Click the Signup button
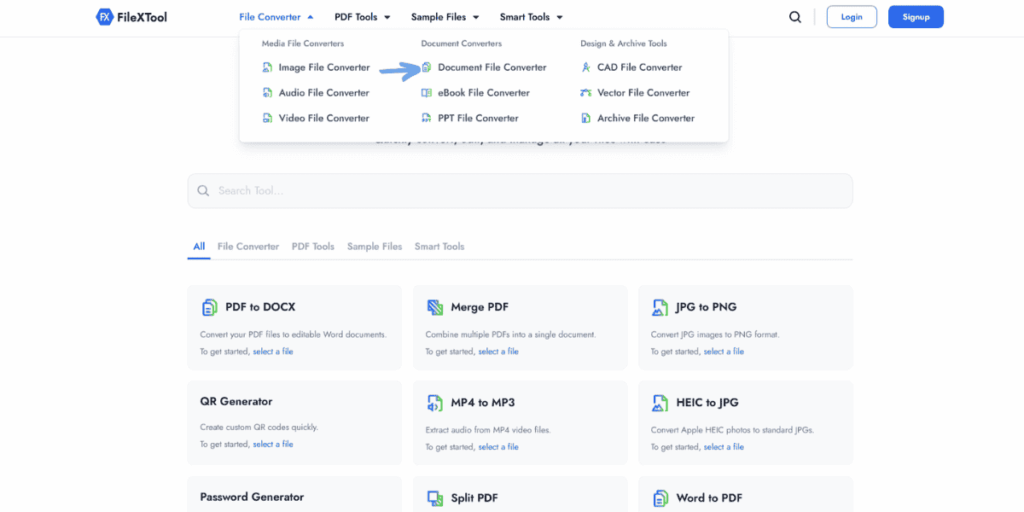1024x512 pixels. click(916, 17)
